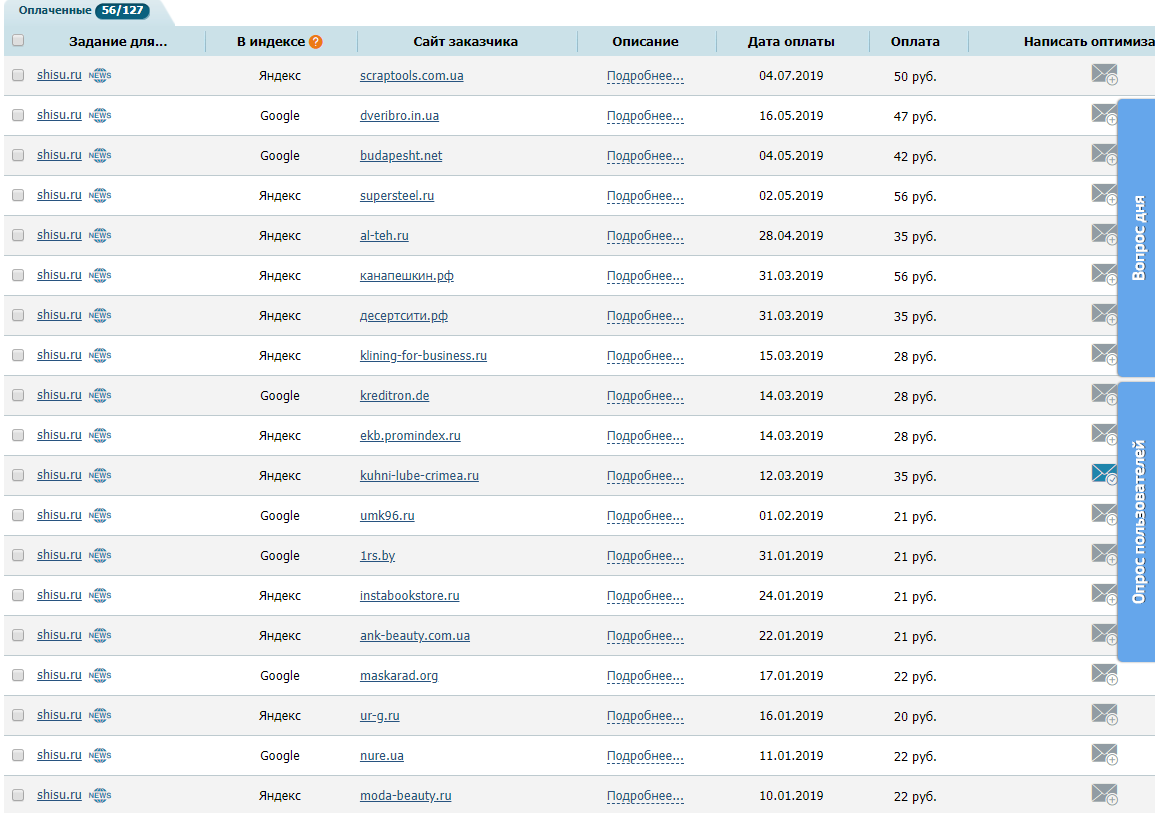
Task: Click the envelope icon in ekb.promindex.ru row
Action: (1104, 434)
